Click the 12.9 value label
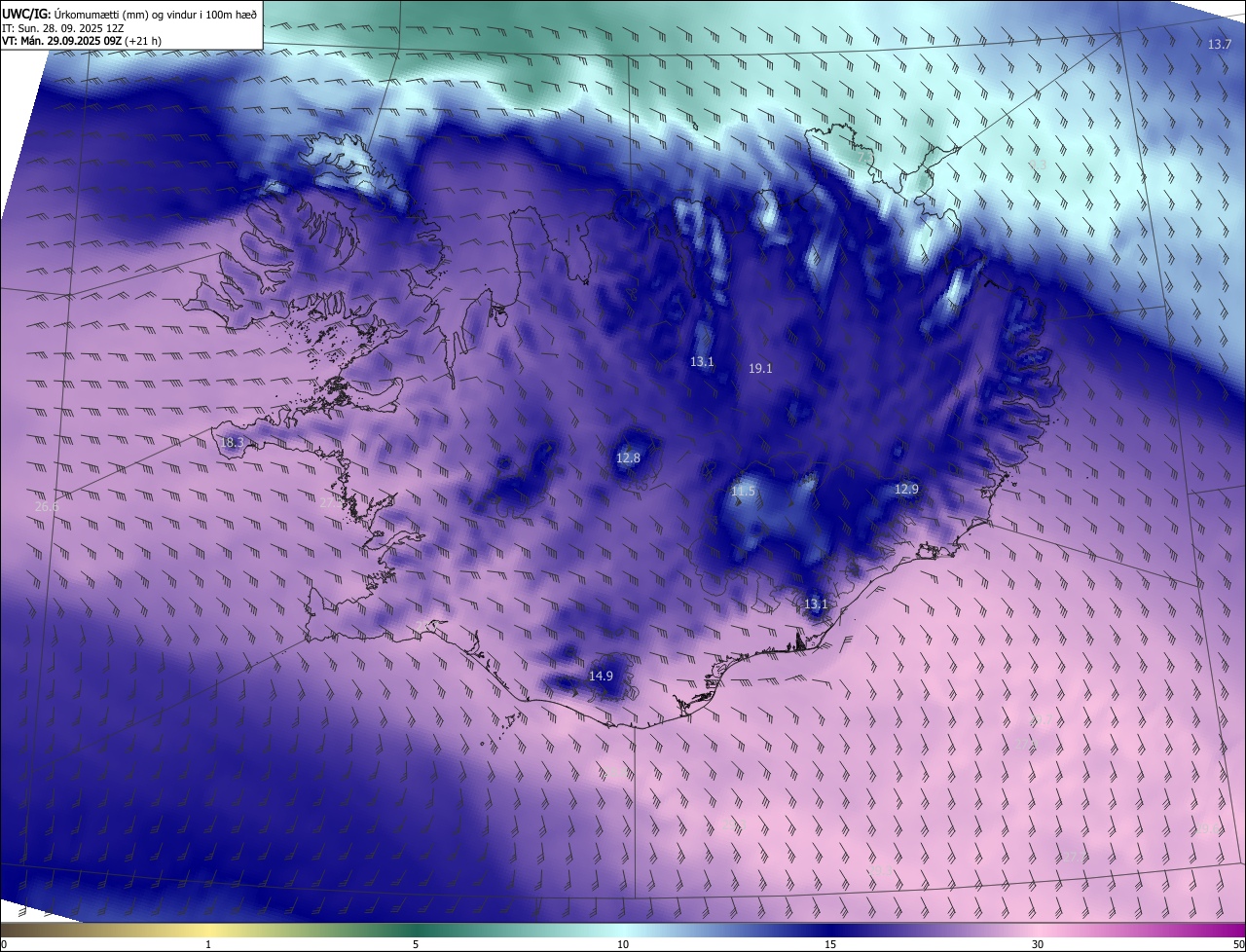Screen dimensions: 1246x952 point(906,490)
